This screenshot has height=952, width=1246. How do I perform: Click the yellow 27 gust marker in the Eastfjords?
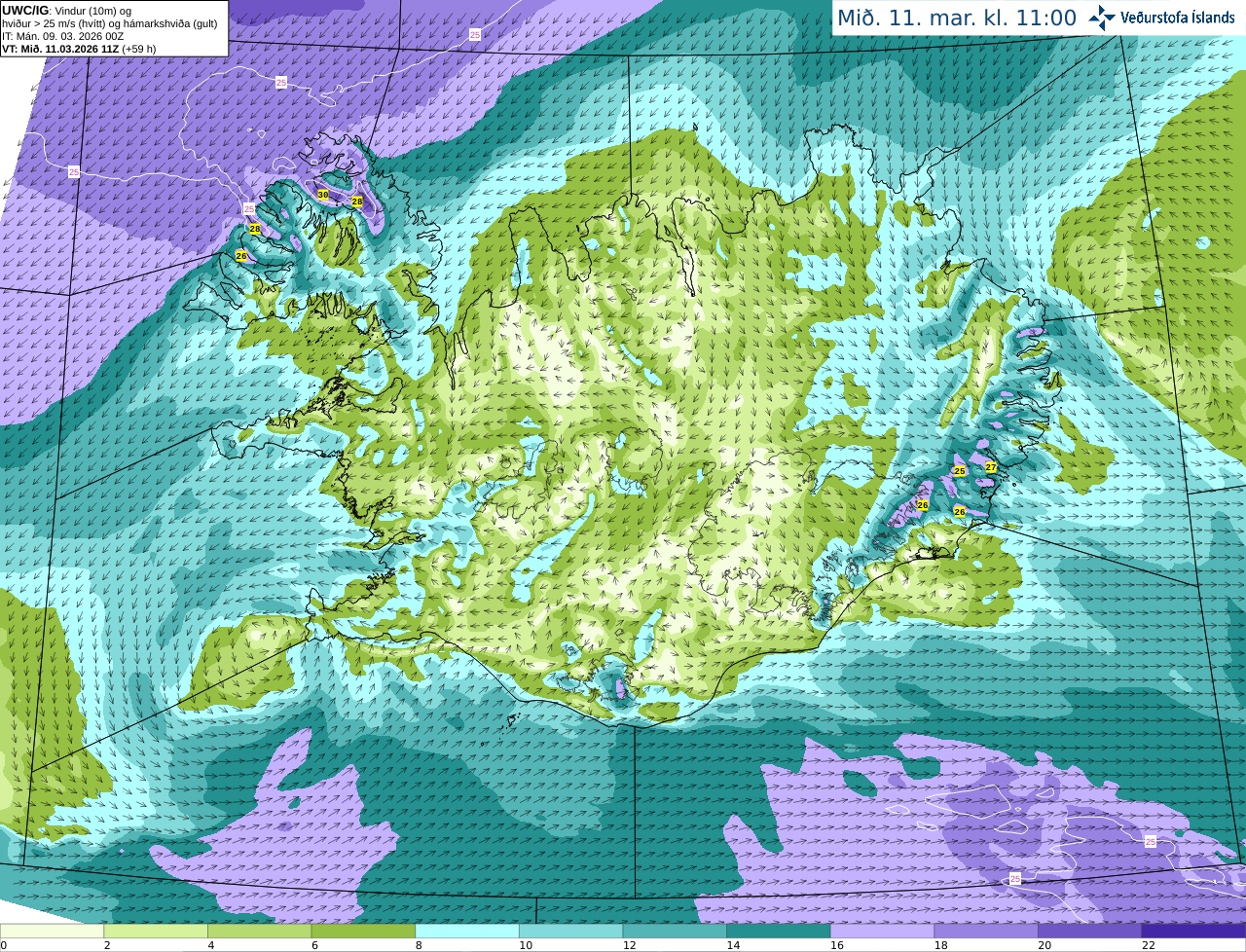point(991,467)
